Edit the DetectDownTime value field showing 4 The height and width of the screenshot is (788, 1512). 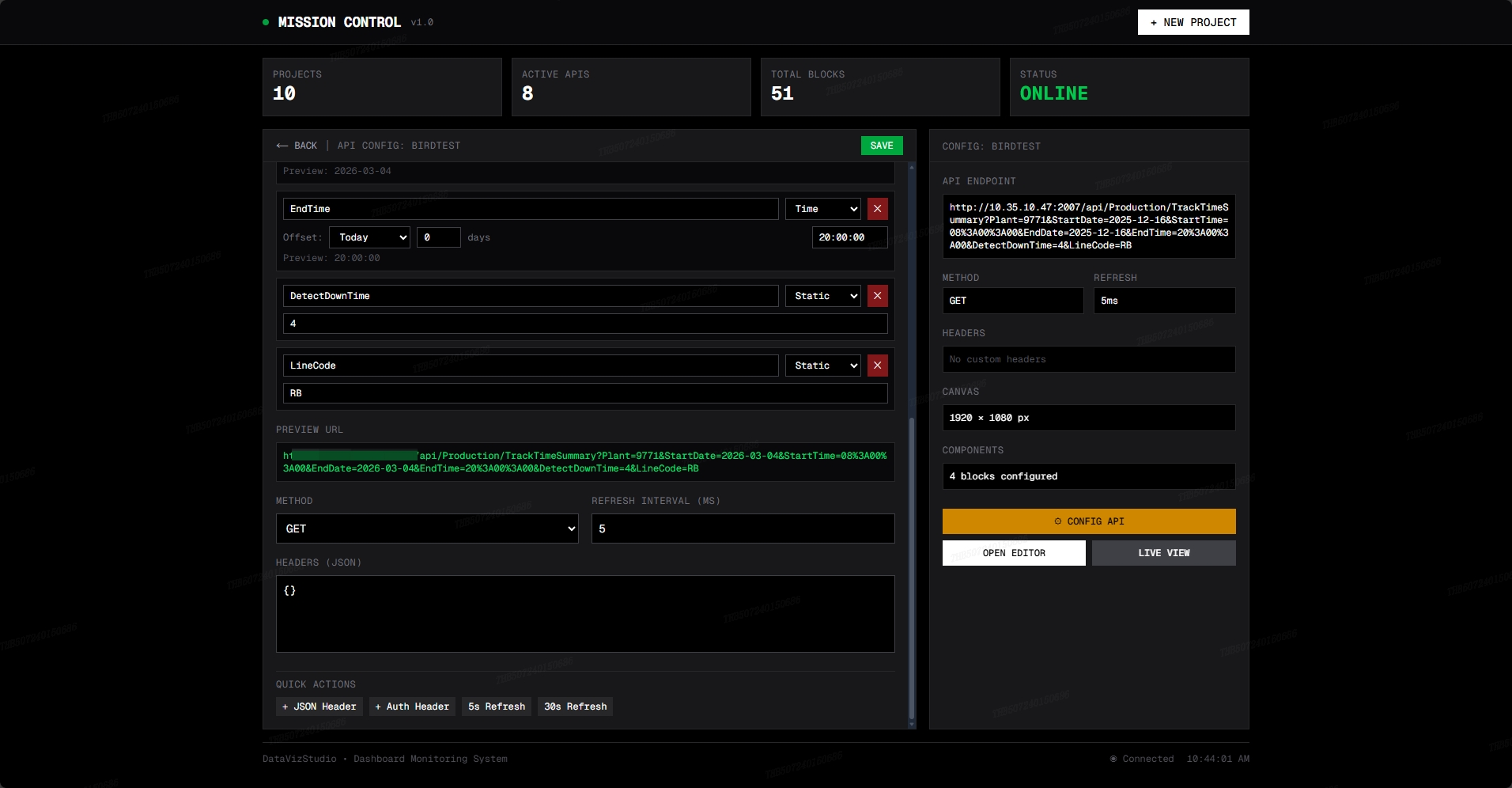click(585, 324)
